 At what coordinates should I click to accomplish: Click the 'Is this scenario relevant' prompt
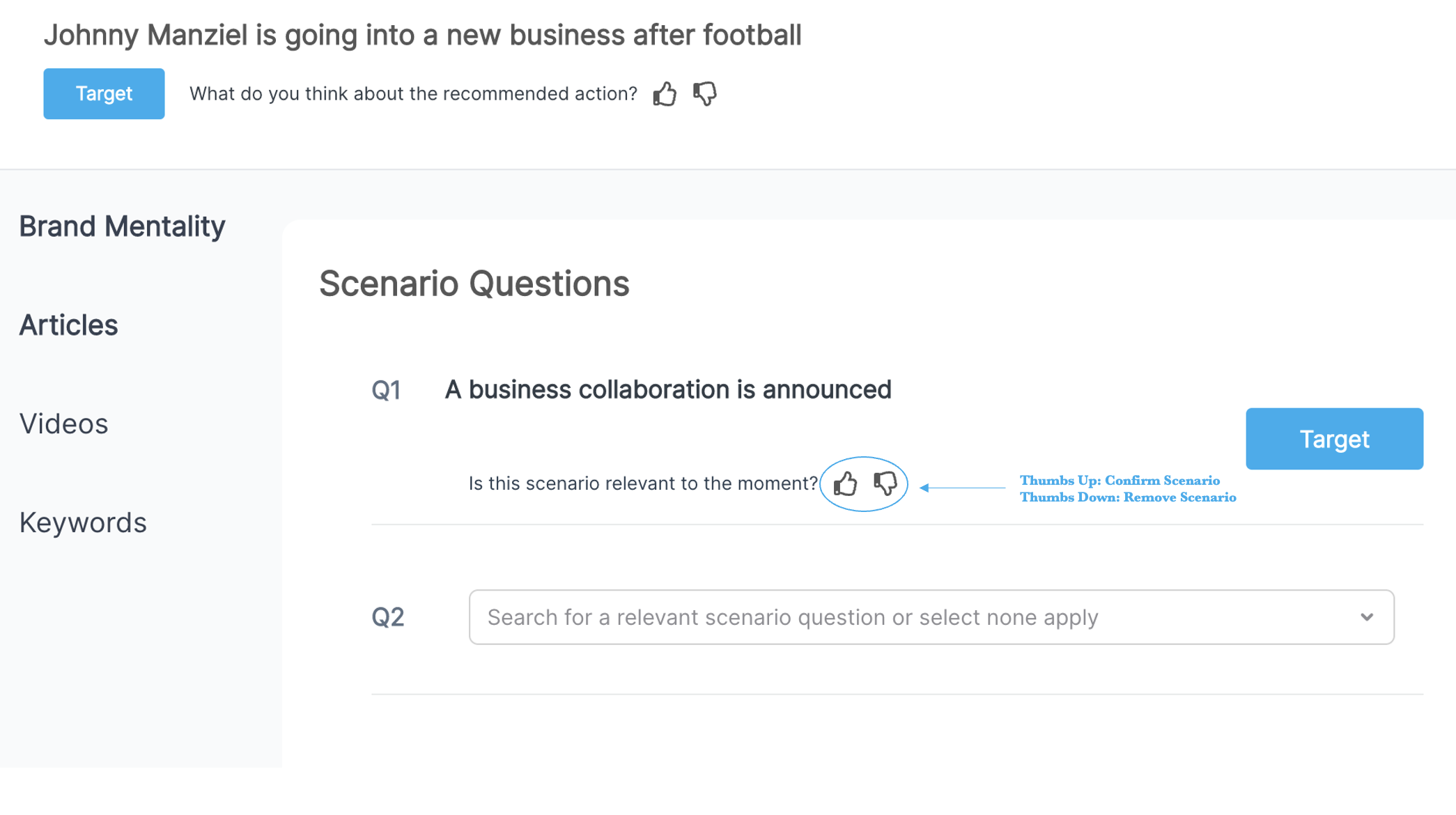(642, 483)
